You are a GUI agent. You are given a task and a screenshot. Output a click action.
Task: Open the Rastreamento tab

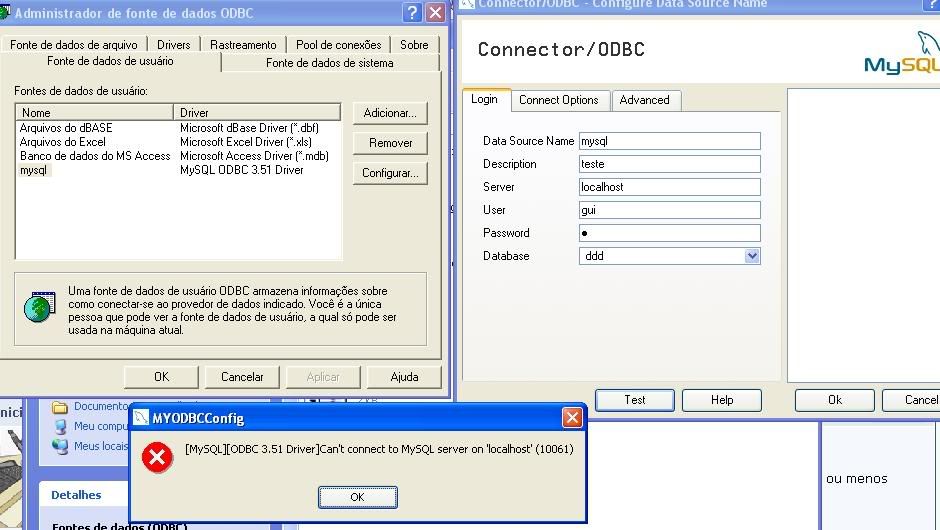[x=243, y=45]
